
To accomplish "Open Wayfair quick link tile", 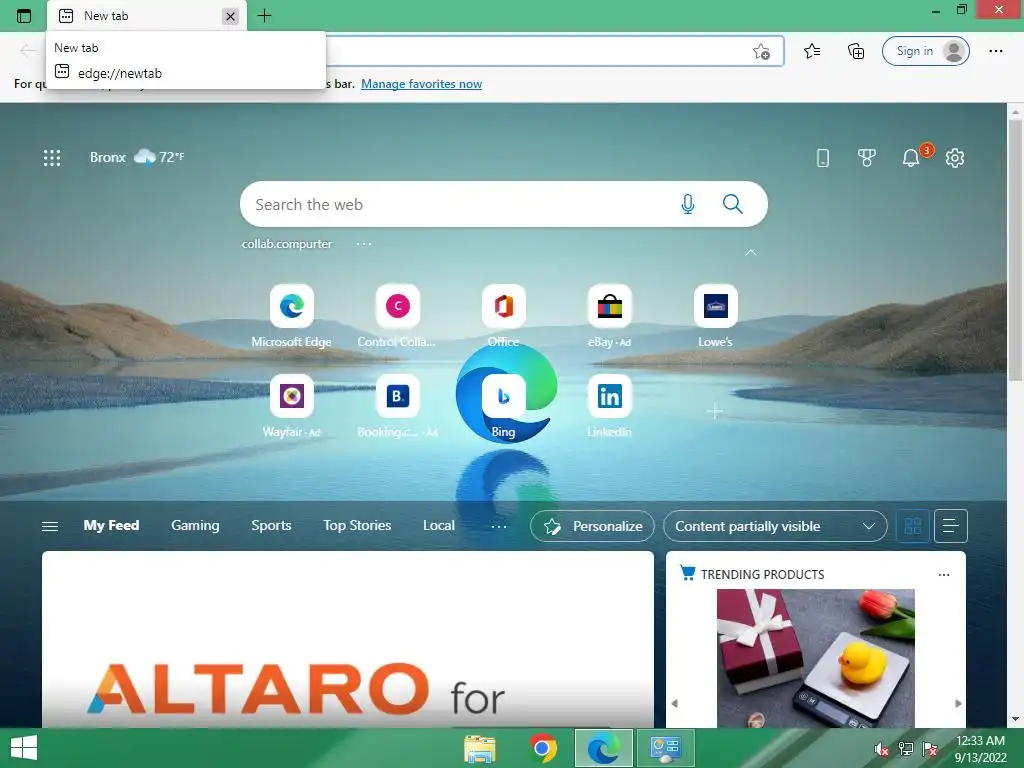I will 291,406.
